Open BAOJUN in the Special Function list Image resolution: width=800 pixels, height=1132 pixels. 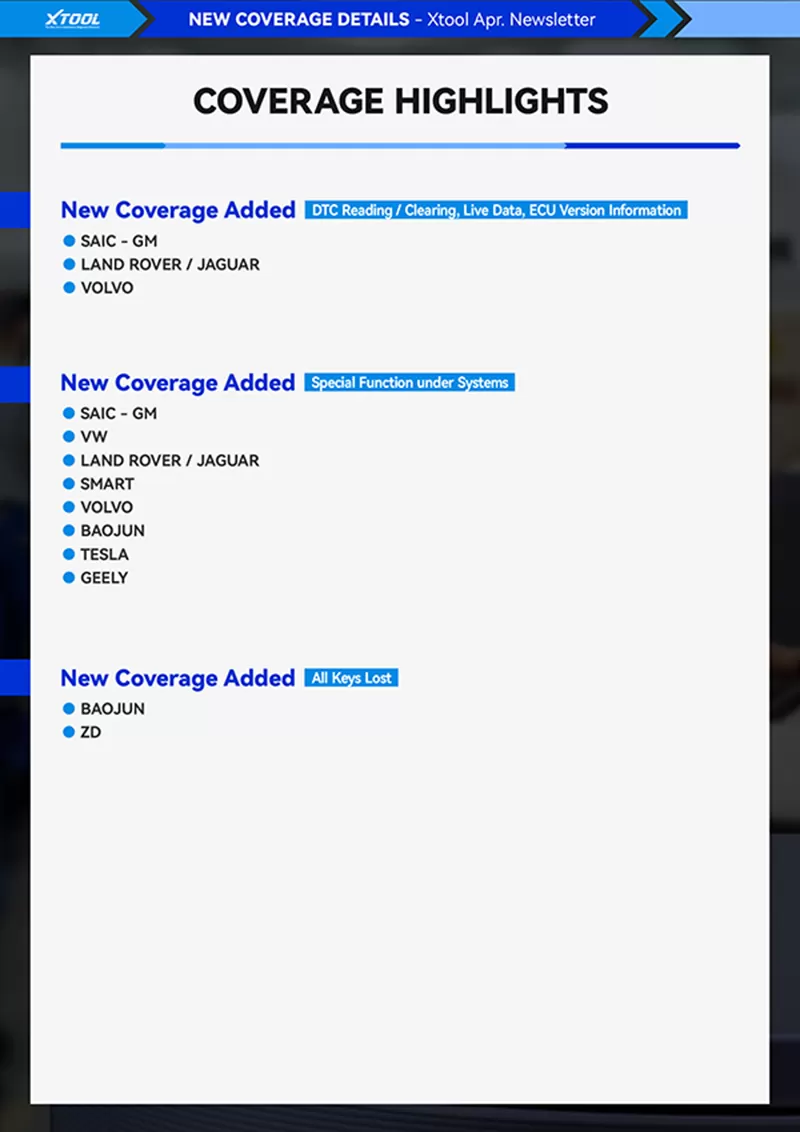(x=113, y=531)
